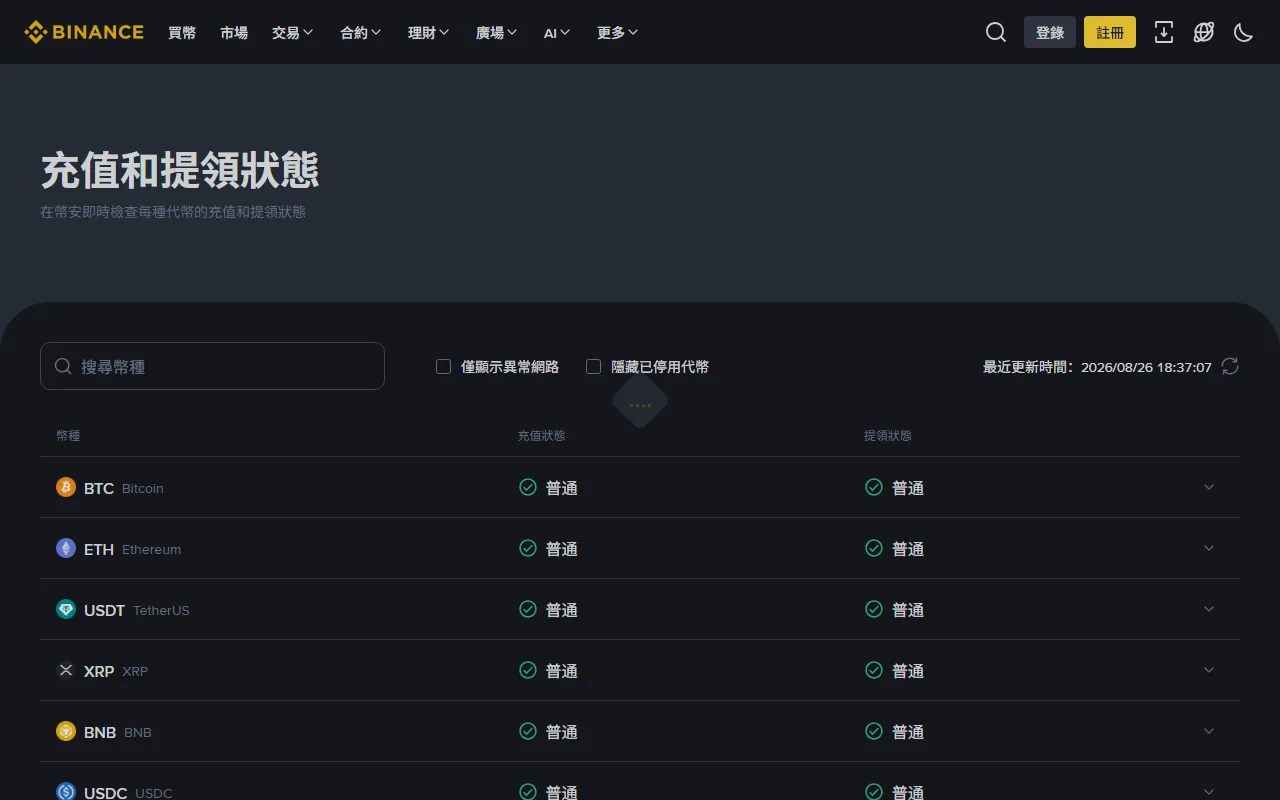The image size is (1280, 800).
Task: Click BTC deposit status check icon
Action: tap(528, 487)
